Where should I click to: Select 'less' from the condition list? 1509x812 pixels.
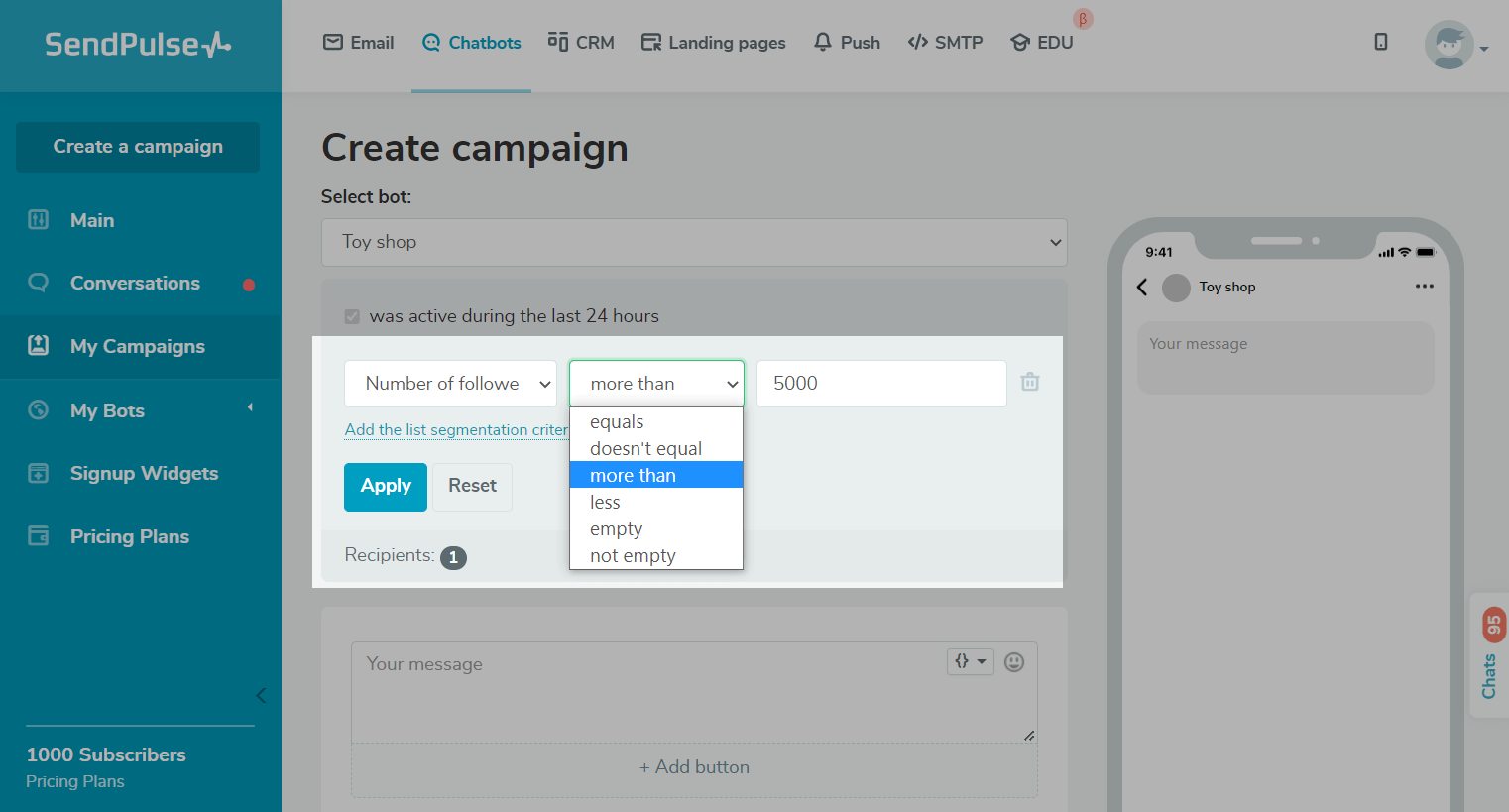tap(605, 503)
